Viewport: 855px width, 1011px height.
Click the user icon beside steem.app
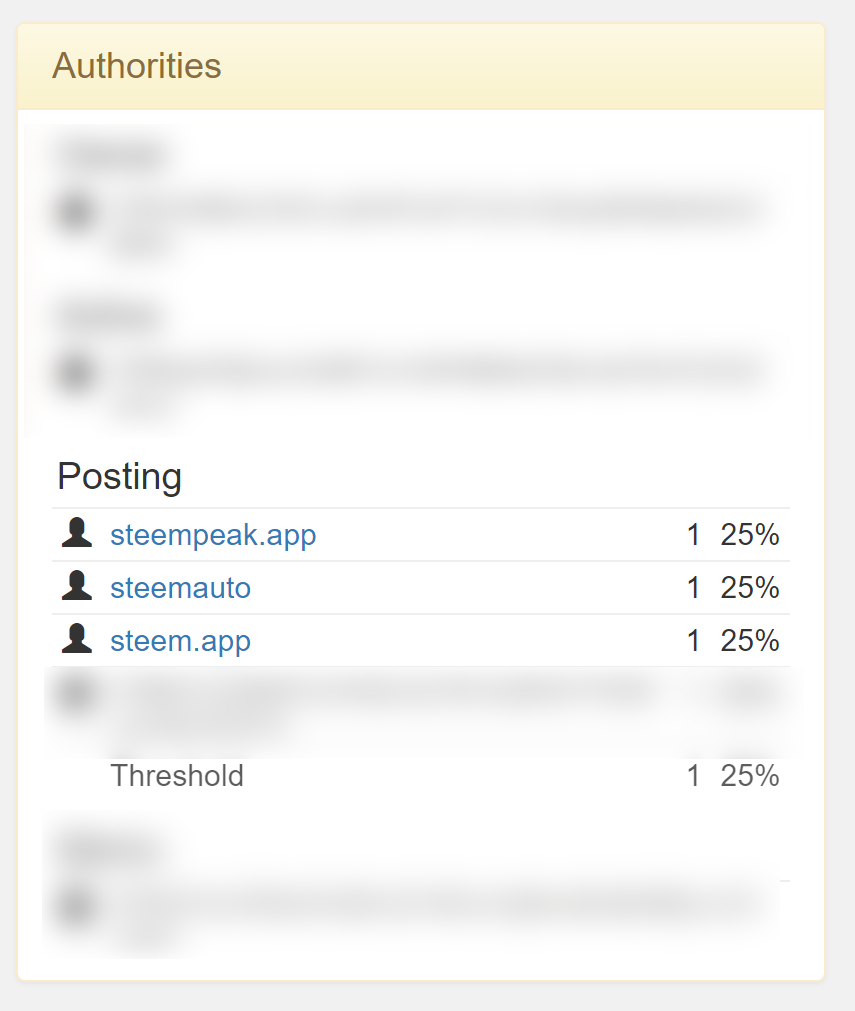(x=77, y=640)
